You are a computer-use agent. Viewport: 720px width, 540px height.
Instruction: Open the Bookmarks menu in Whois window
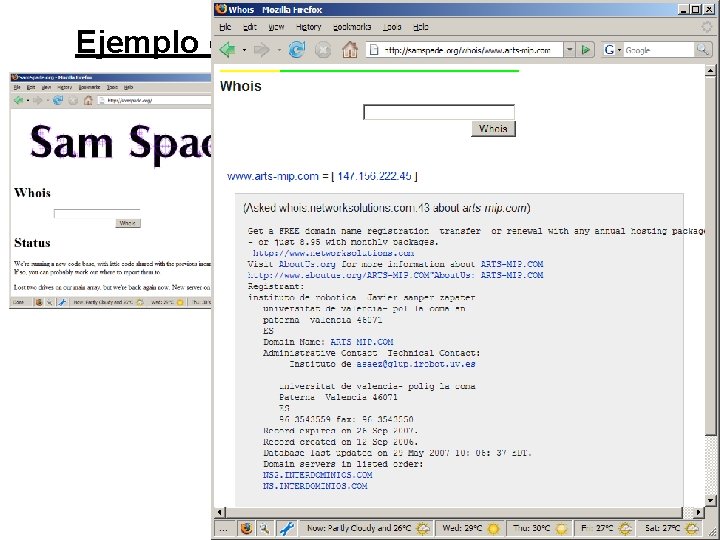352,27
